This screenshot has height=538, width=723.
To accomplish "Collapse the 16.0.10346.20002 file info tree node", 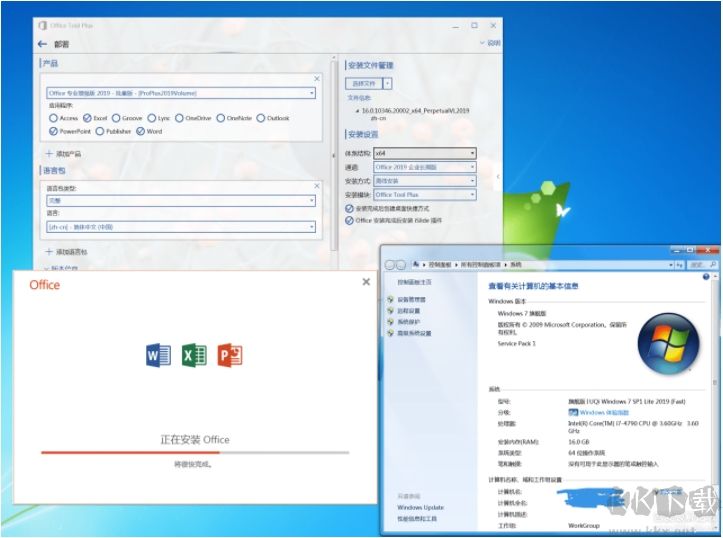I will [x=357, y=111].
